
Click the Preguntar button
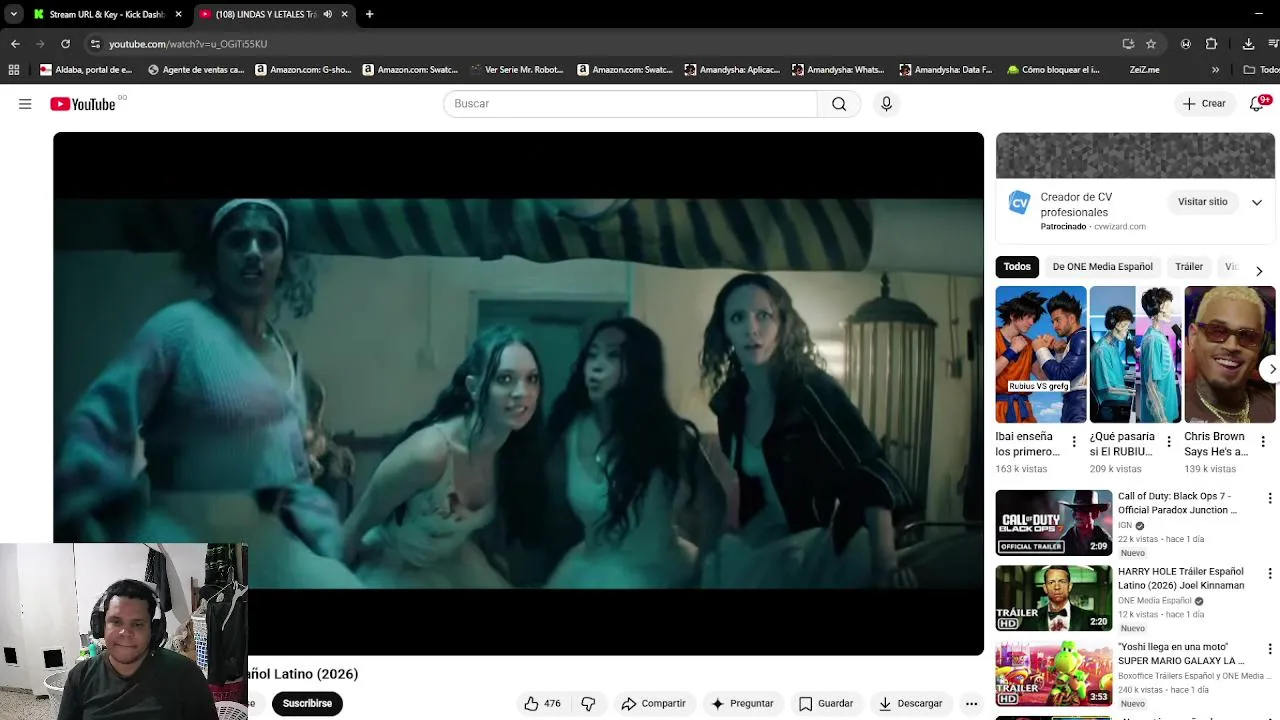741,704
